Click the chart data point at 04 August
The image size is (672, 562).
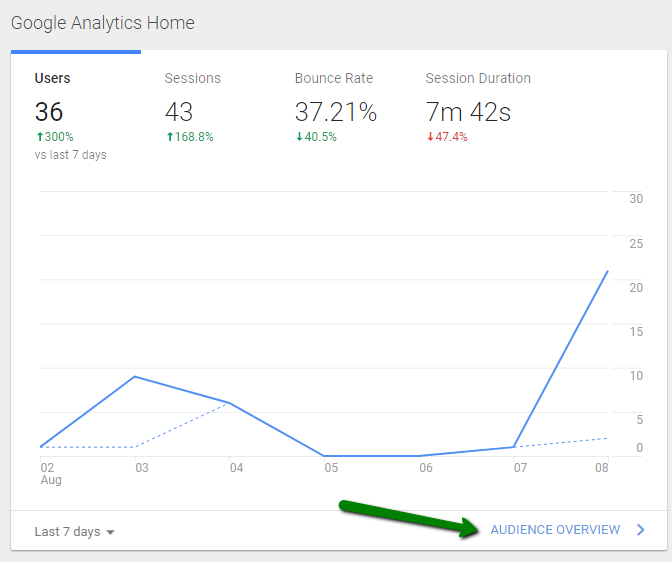230,403
